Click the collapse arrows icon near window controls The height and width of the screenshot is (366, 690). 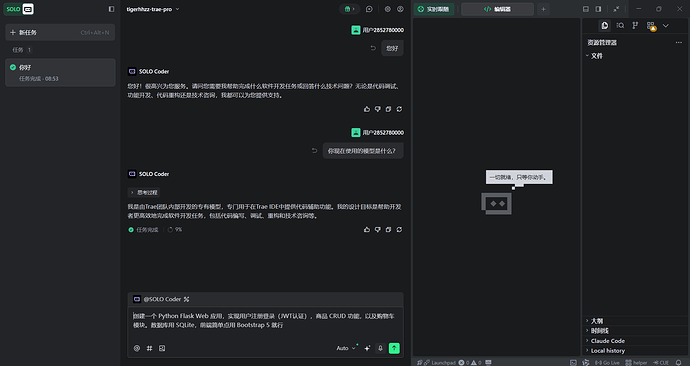(x=617, y=9)
